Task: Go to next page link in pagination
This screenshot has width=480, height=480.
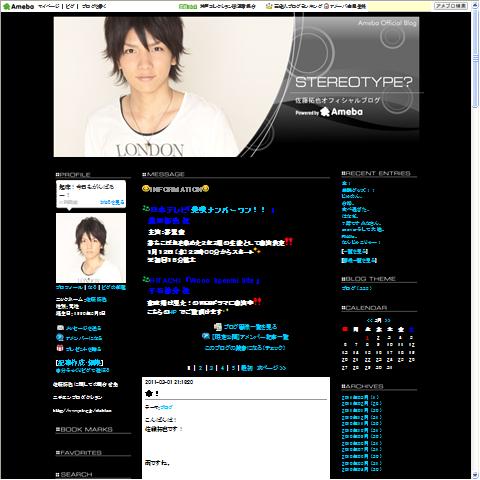Action: [271, 368]
